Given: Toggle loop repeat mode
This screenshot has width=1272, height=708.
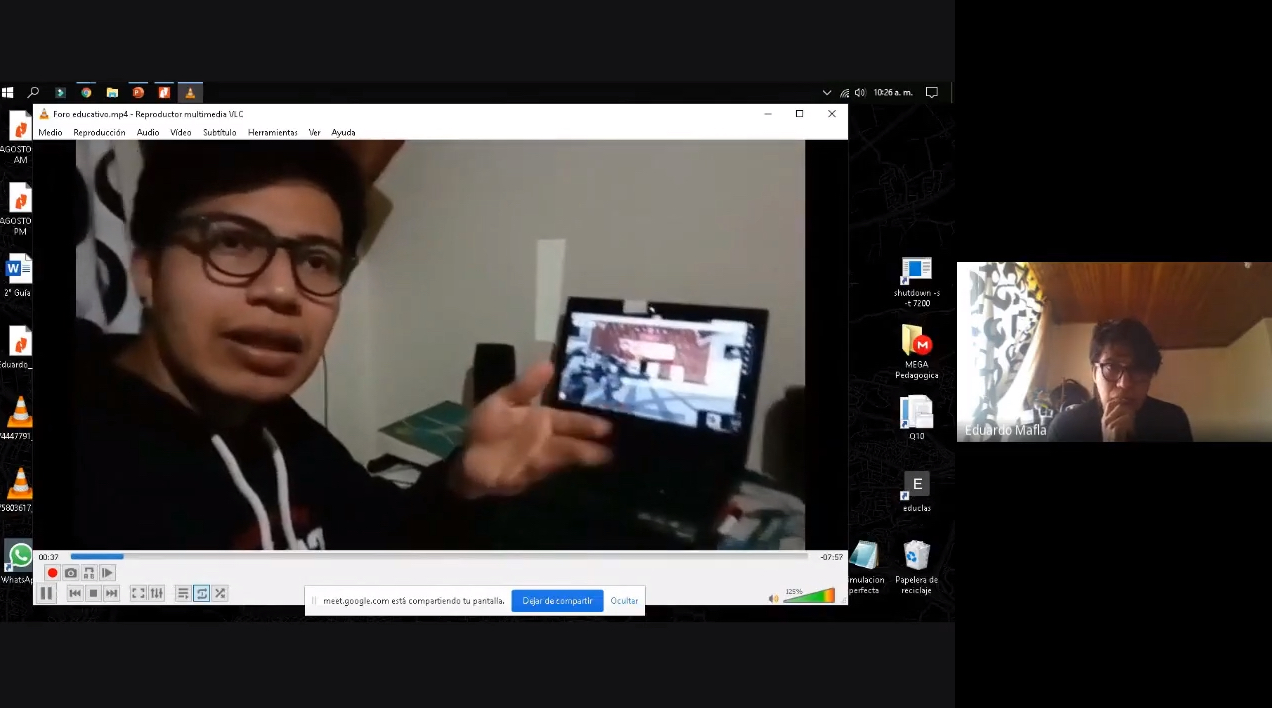Looking at the screenshot, I should coord(201,593).
